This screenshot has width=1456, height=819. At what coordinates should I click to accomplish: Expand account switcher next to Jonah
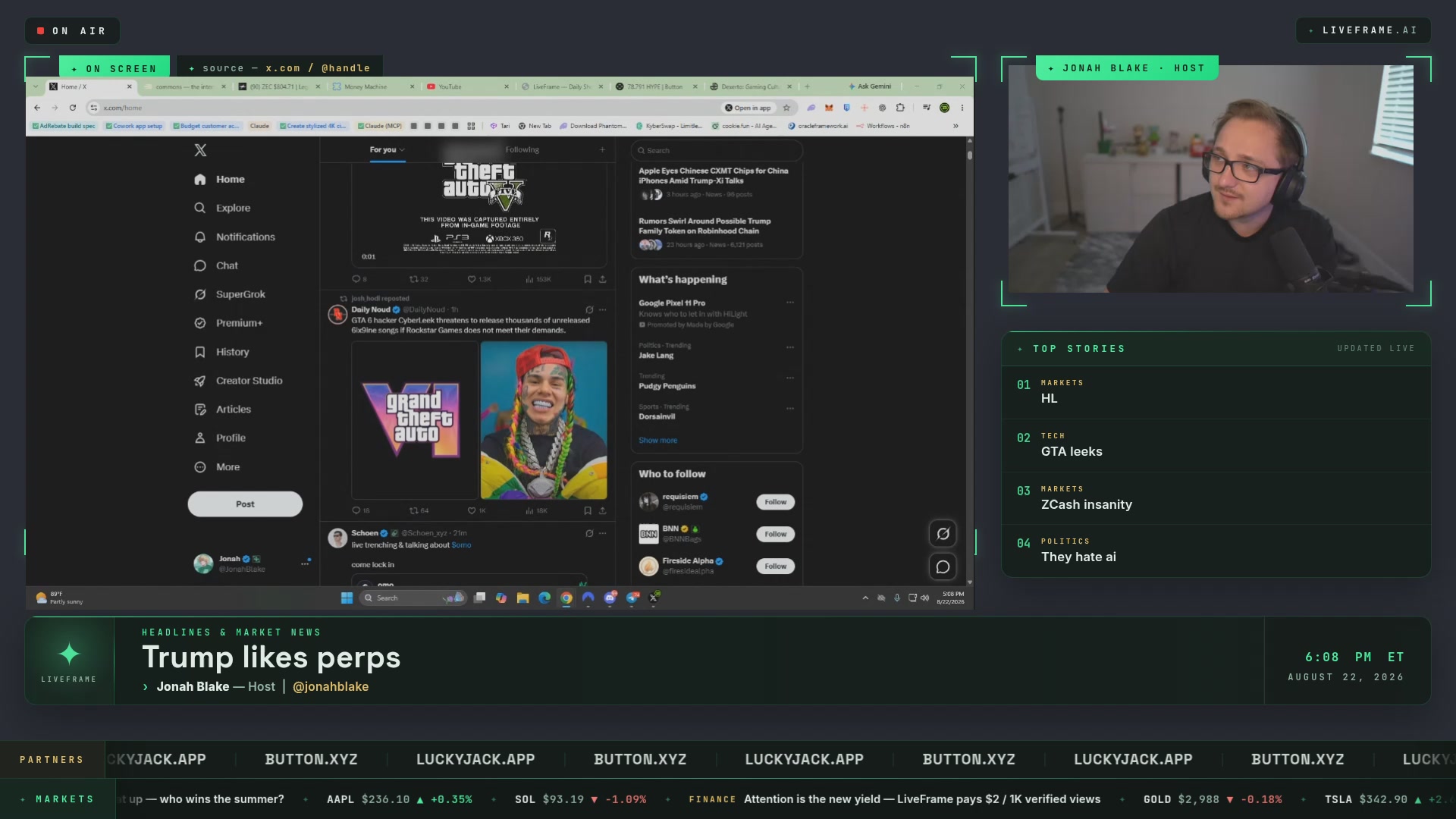point(305,563)
